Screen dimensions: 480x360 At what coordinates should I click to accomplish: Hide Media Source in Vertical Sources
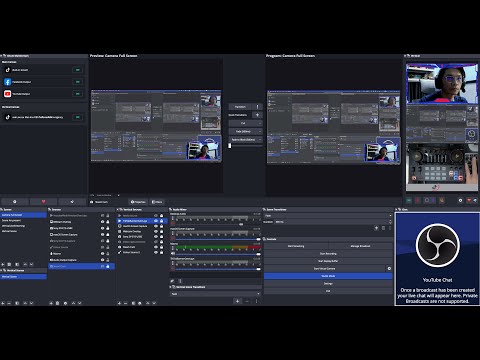tap(156, 216)
